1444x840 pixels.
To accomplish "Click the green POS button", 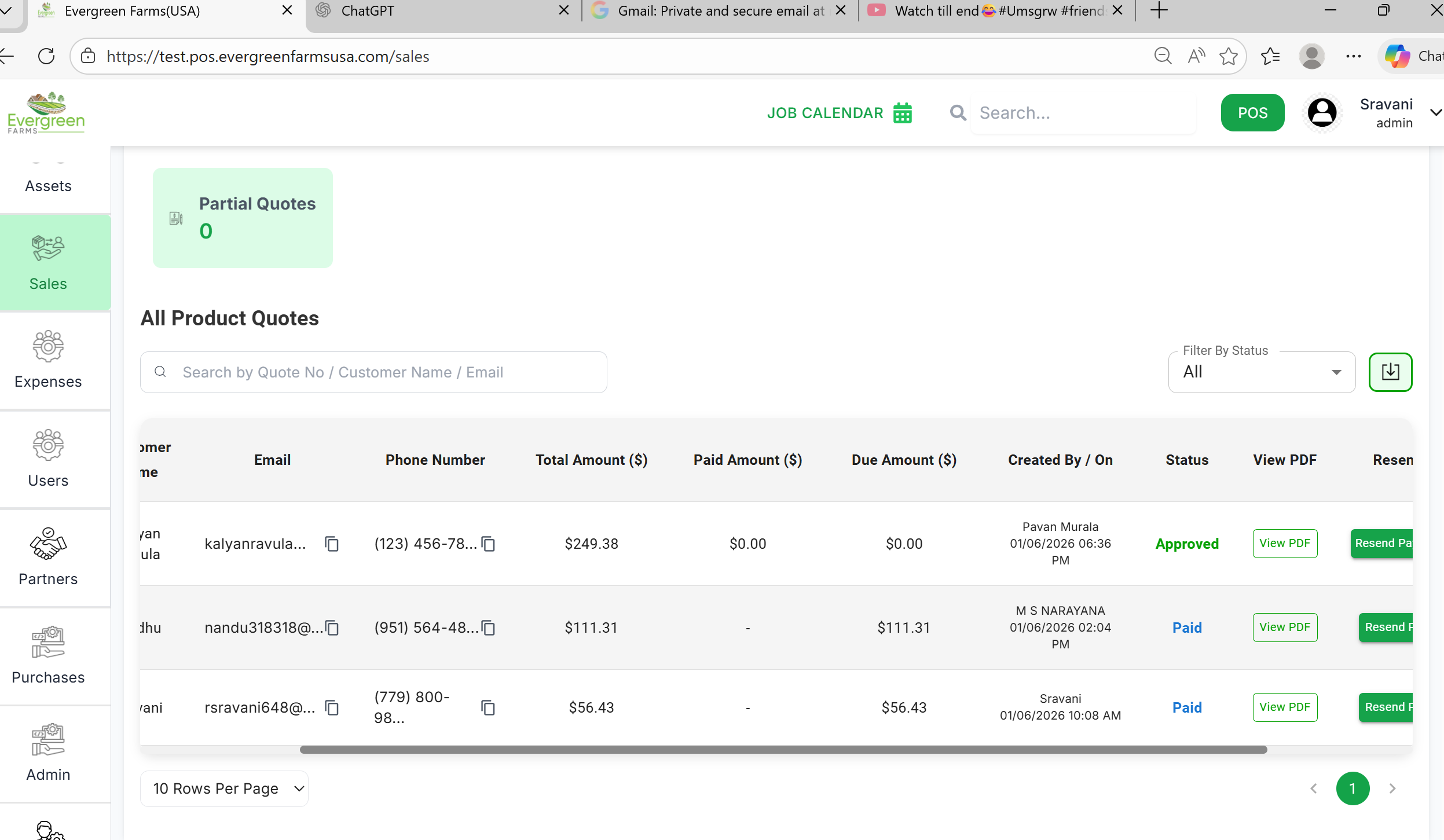I will [x=1252, y=113].
